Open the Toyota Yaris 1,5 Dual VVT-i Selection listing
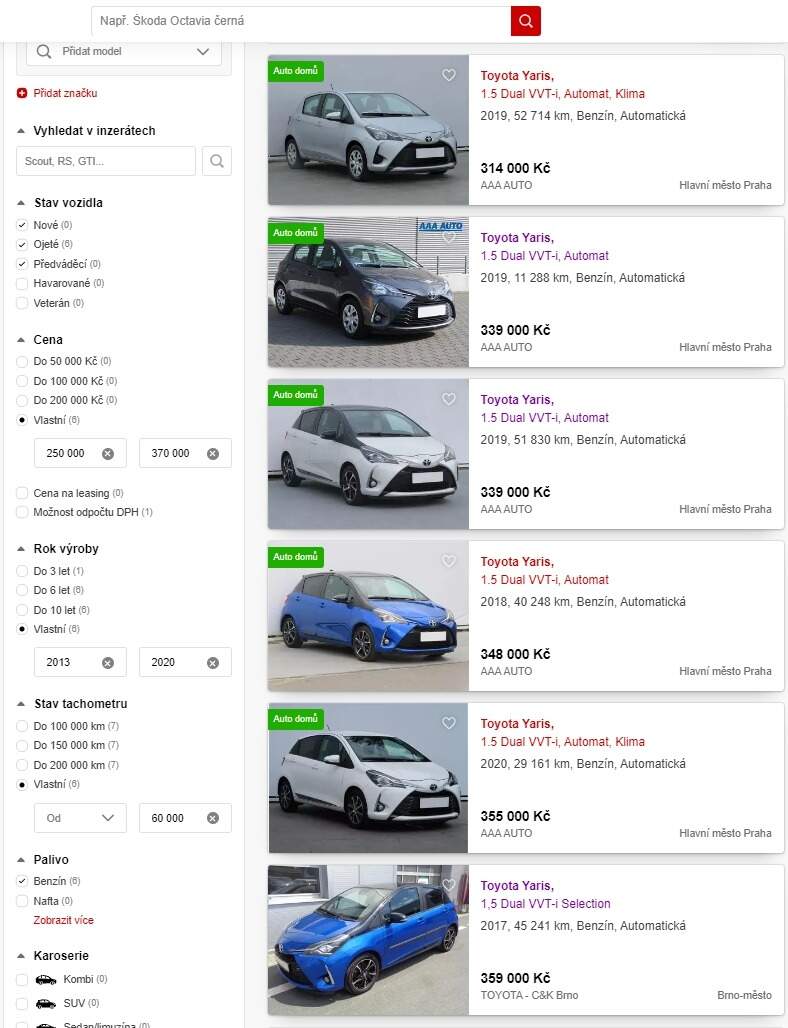The height and width of the screenshot is (1028, 788). coord(545,895)
